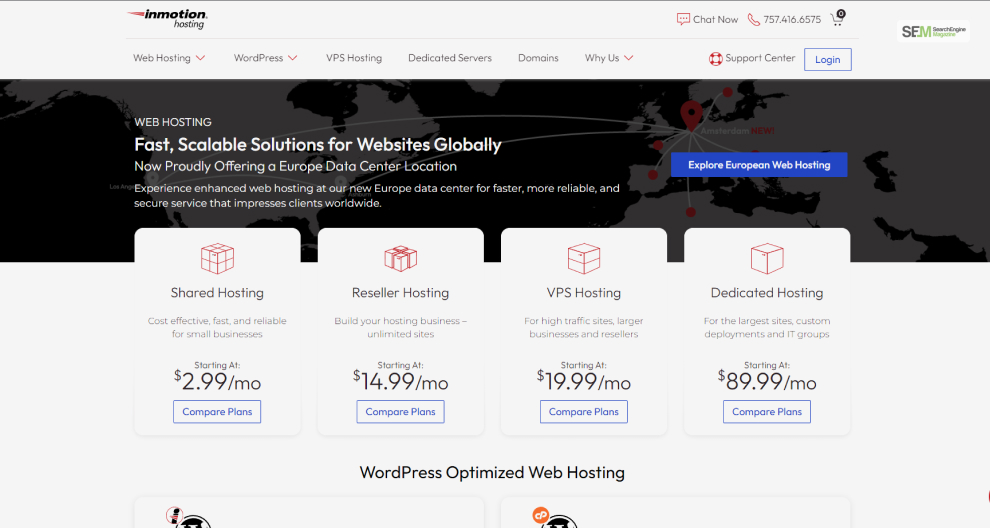
Task: Expand the Why Us dropdown arrow
Action: click(x=628, y=57)
